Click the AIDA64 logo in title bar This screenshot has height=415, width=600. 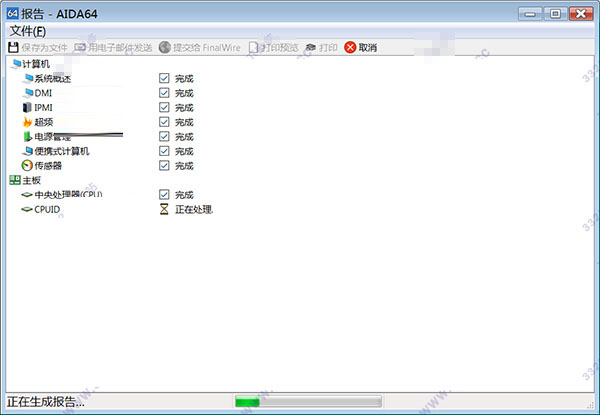tap(13, 13)
